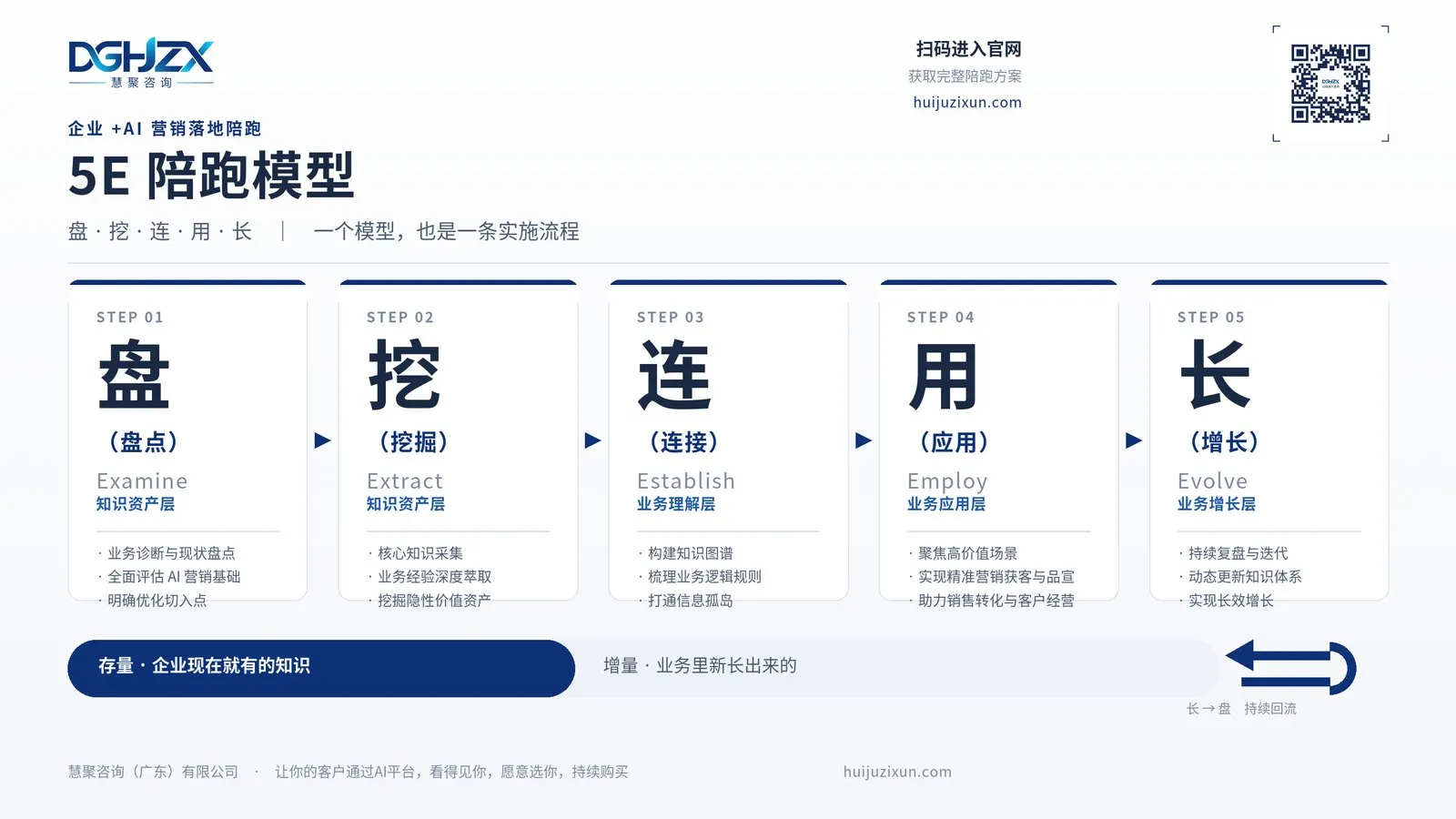The image size is (1456, 819).
Task: Click the Evolve English label
Action: [x=1213, y=480]
